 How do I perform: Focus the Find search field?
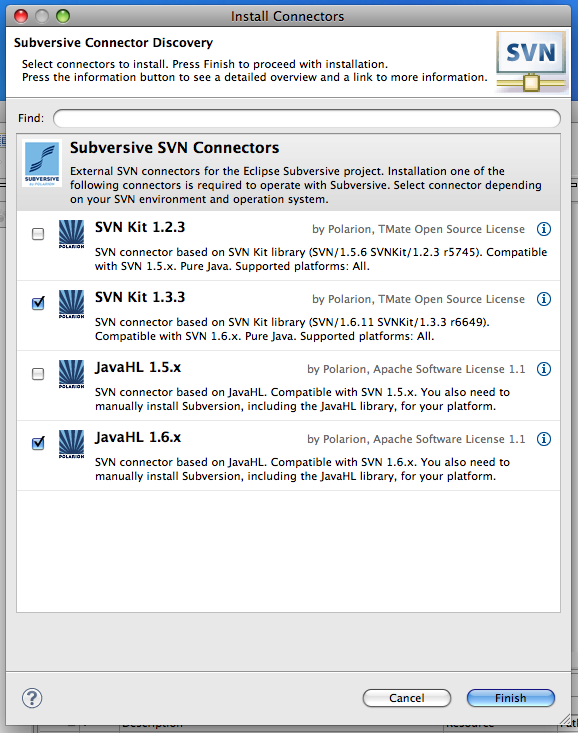(x=307, y=118)
